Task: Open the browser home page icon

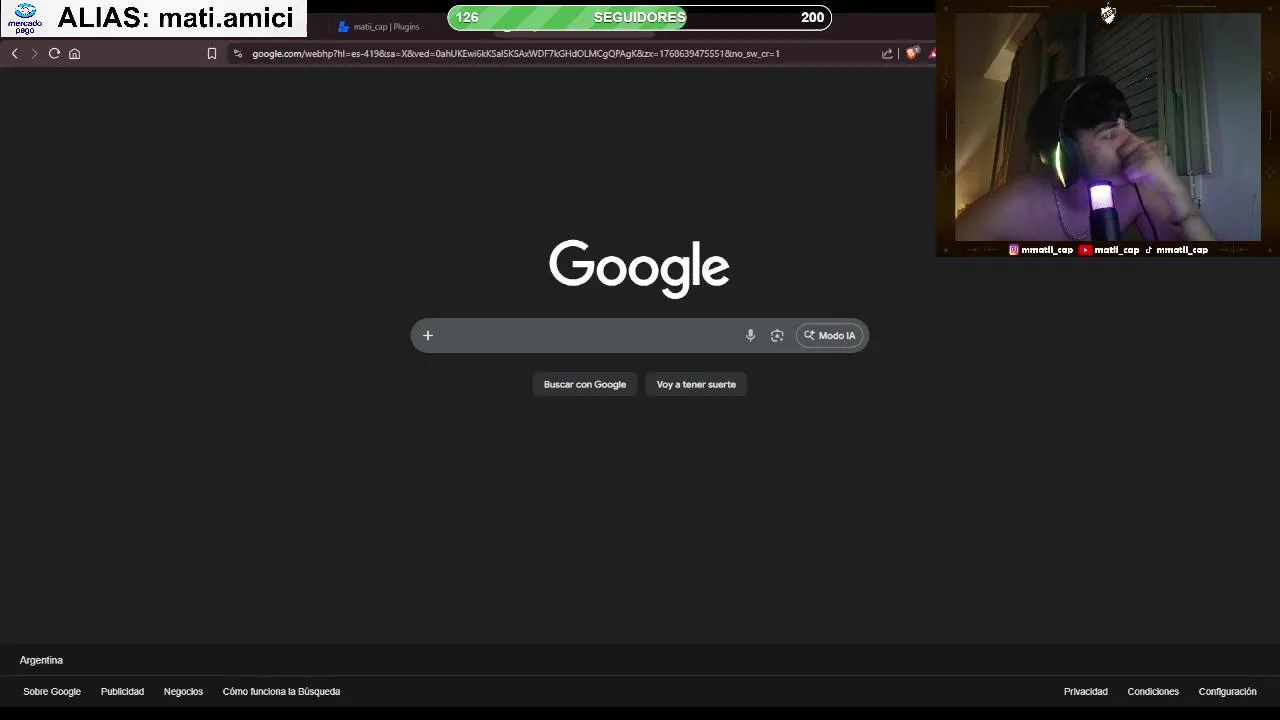Action: tap(74, 53)
